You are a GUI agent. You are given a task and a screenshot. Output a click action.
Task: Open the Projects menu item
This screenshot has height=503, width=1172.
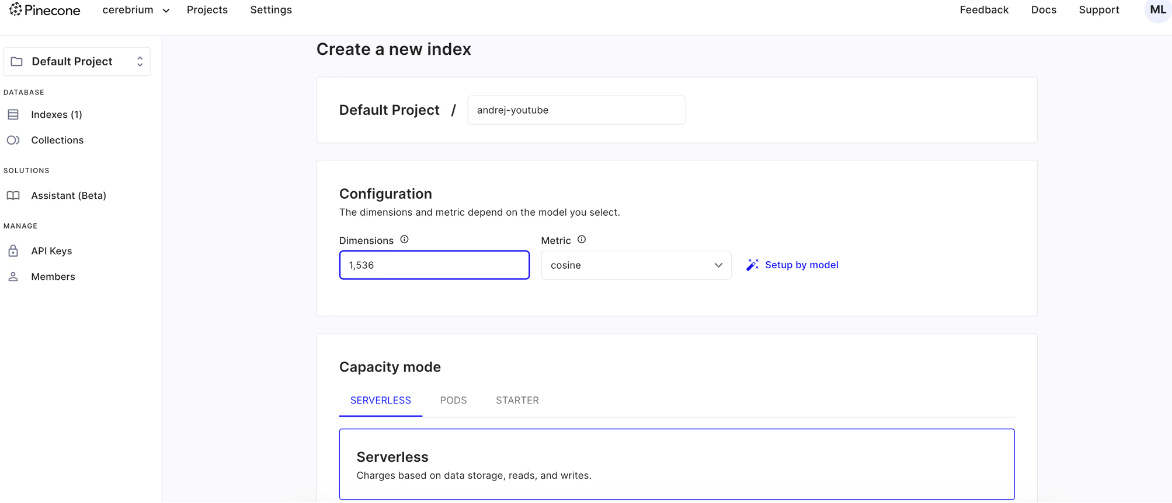click(207, 10)
